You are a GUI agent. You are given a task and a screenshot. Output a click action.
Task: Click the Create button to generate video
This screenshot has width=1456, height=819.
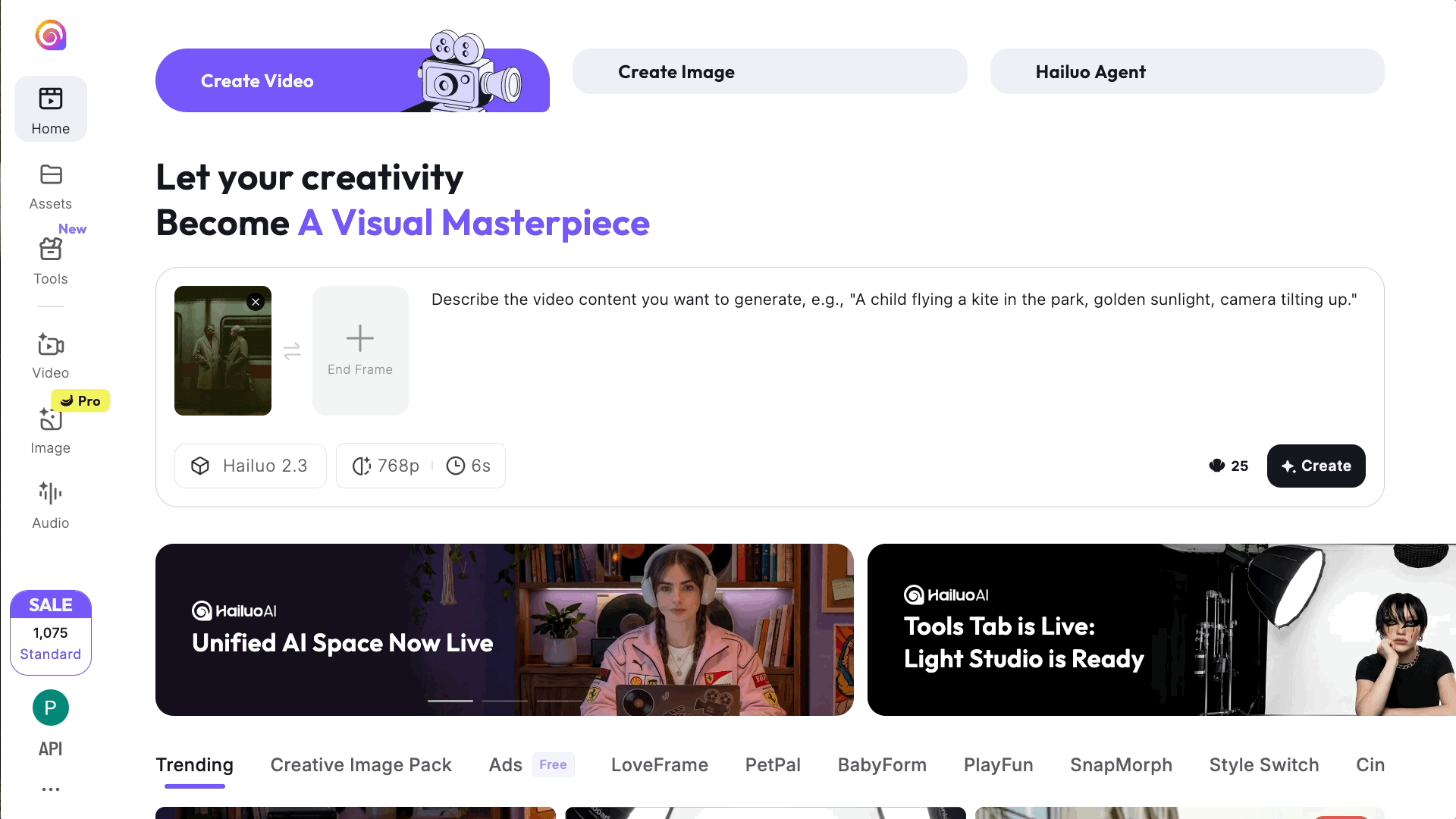(x=1316, y=466)
